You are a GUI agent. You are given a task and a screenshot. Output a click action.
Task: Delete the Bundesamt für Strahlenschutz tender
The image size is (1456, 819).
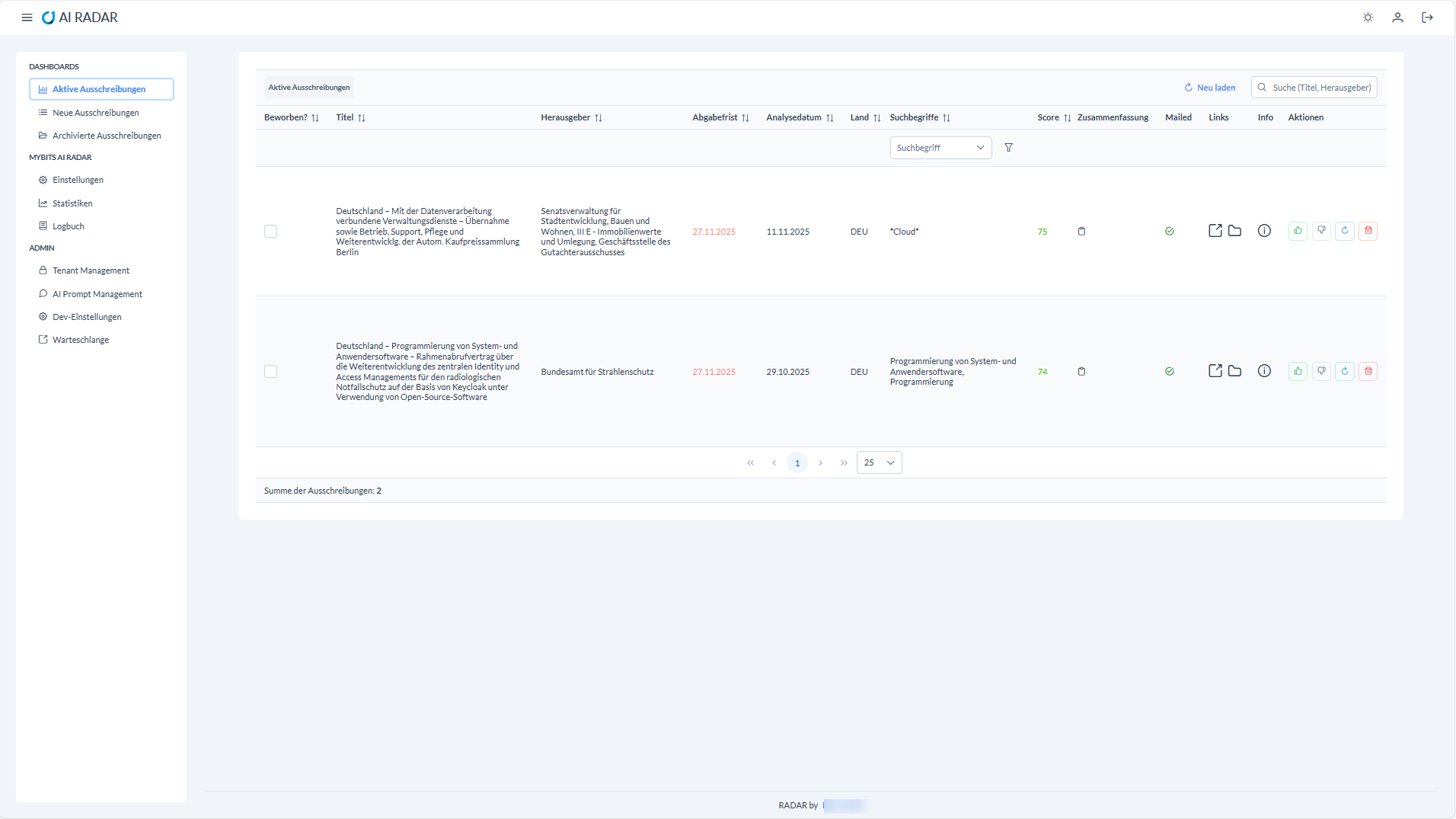(x=1368, y=371)
